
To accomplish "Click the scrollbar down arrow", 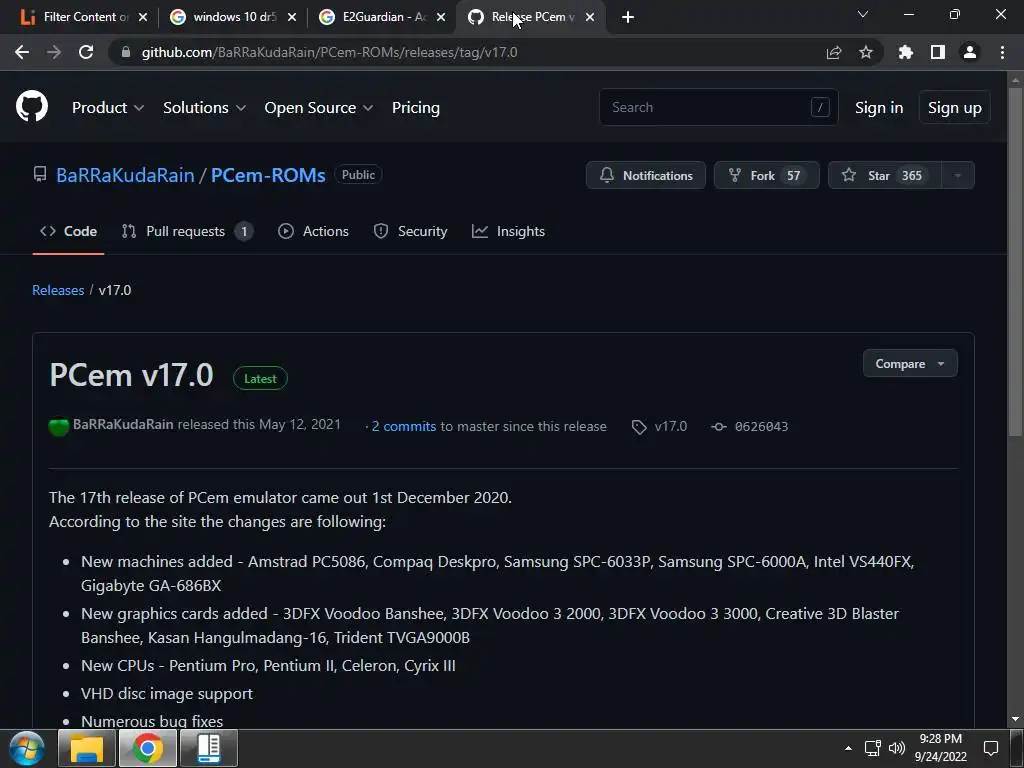I will point(1015,718).
